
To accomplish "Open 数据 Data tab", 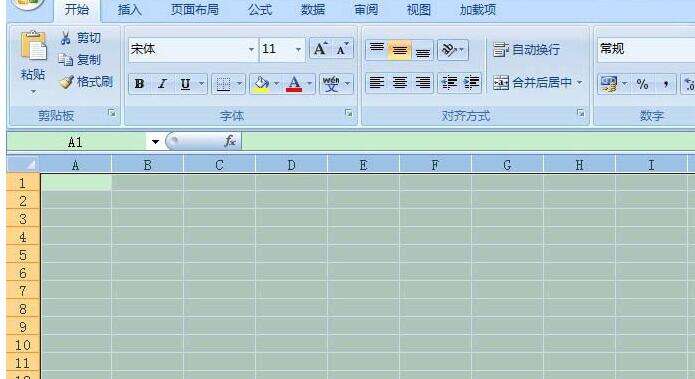I will pyautogui.click(x=312, y=9).
